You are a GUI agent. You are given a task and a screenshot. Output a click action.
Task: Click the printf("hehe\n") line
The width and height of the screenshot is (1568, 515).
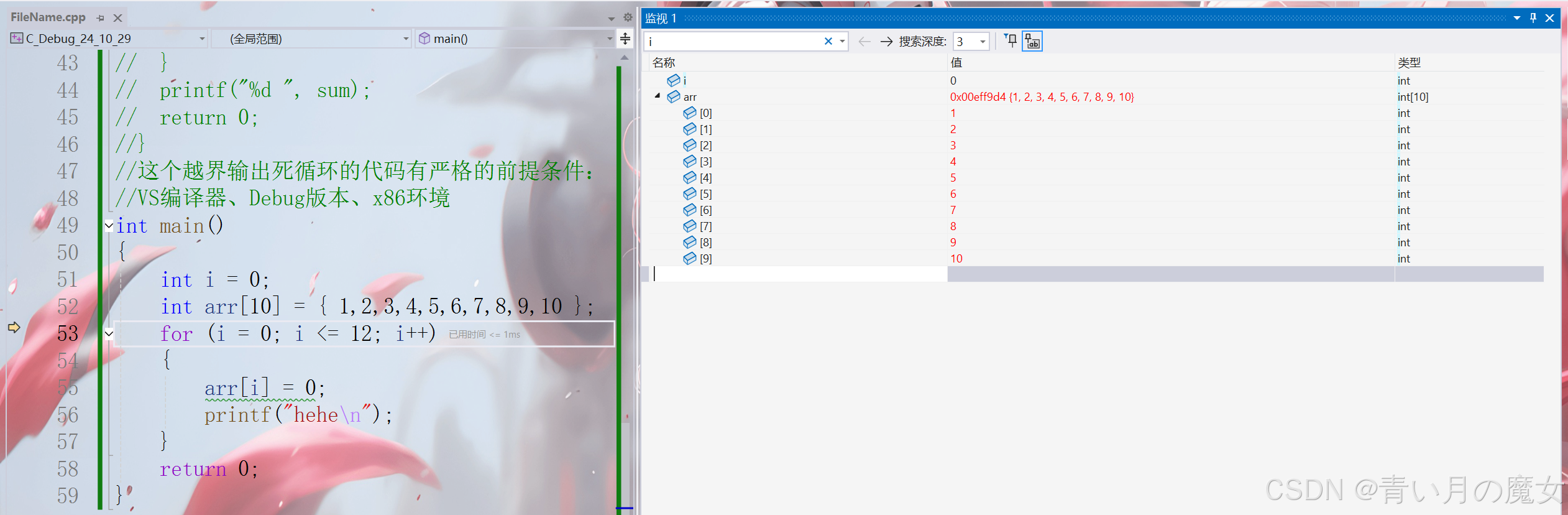[x=298, y=415]
